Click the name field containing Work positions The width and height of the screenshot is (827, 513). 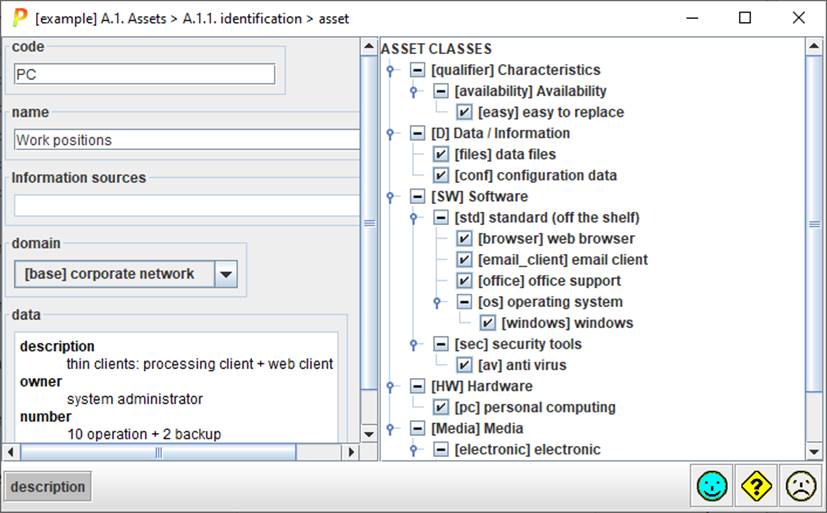(186, 140)
